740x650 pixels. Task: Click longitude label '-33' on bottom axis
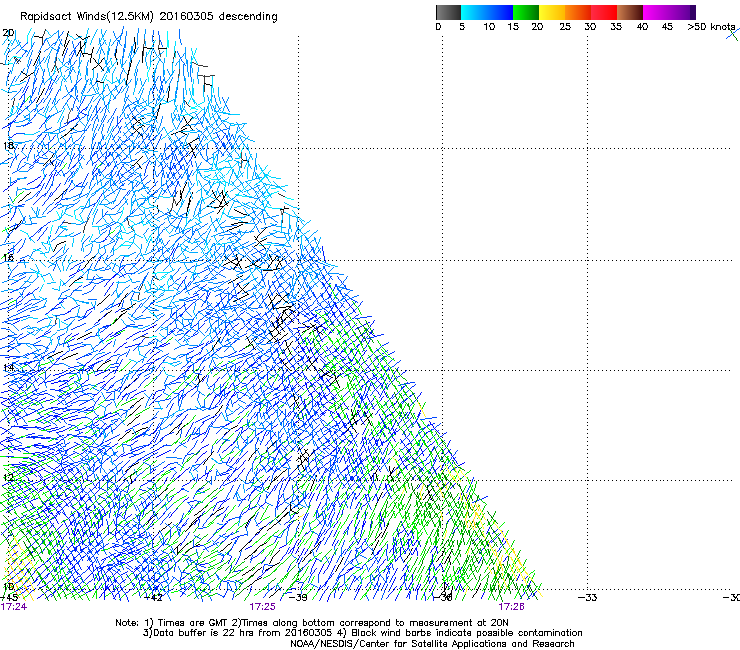[587, 598]
